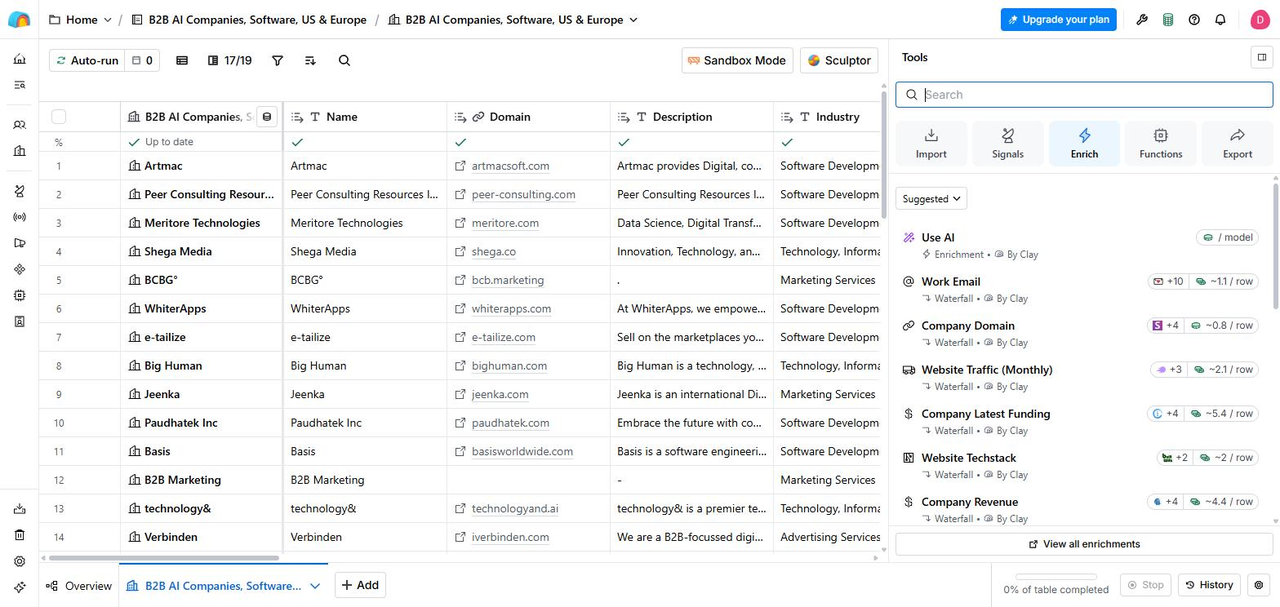Click the table row view icon in toolbar
Screen dimensions: 1280x607
tap(182, 60)
